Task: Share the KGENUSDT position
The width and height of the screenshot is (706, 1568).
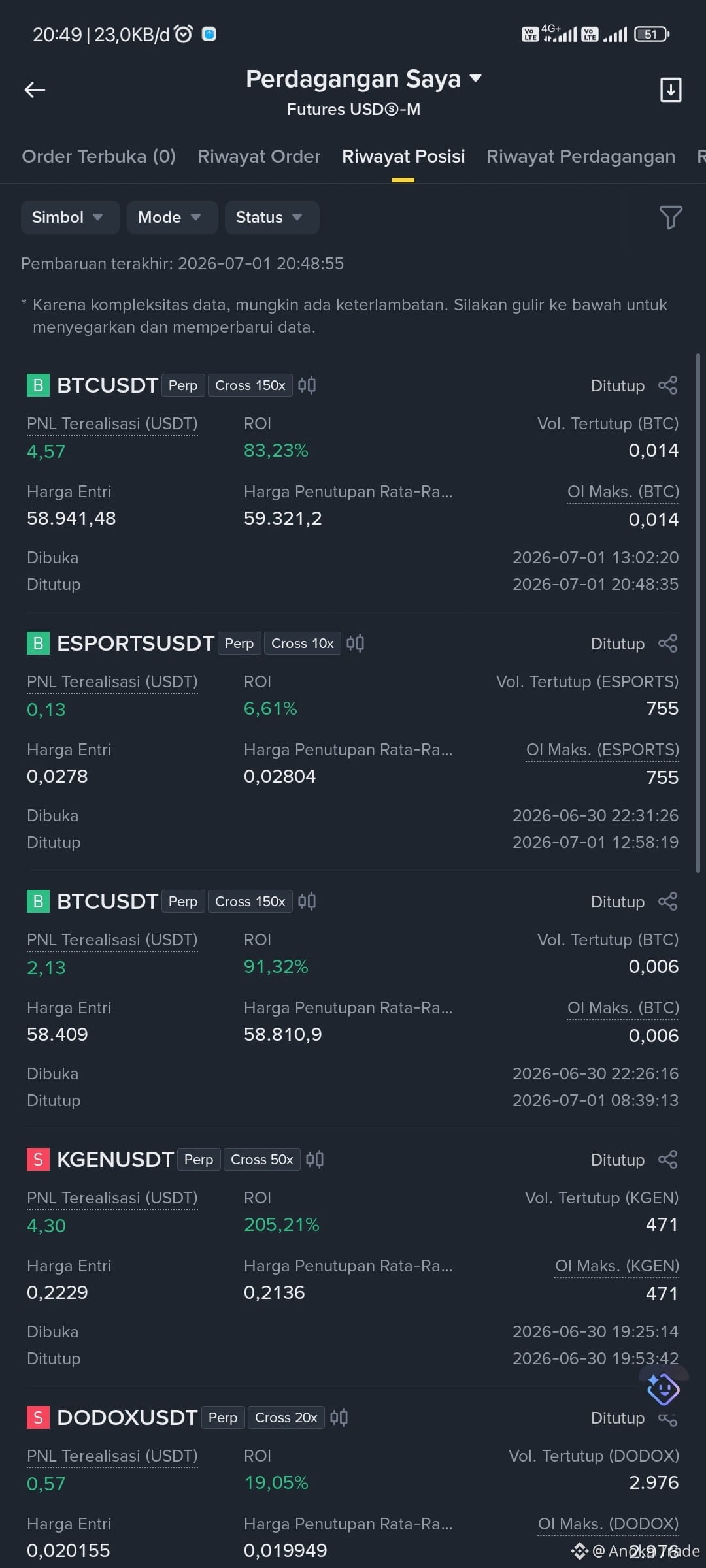Action: pos(668,1160)
